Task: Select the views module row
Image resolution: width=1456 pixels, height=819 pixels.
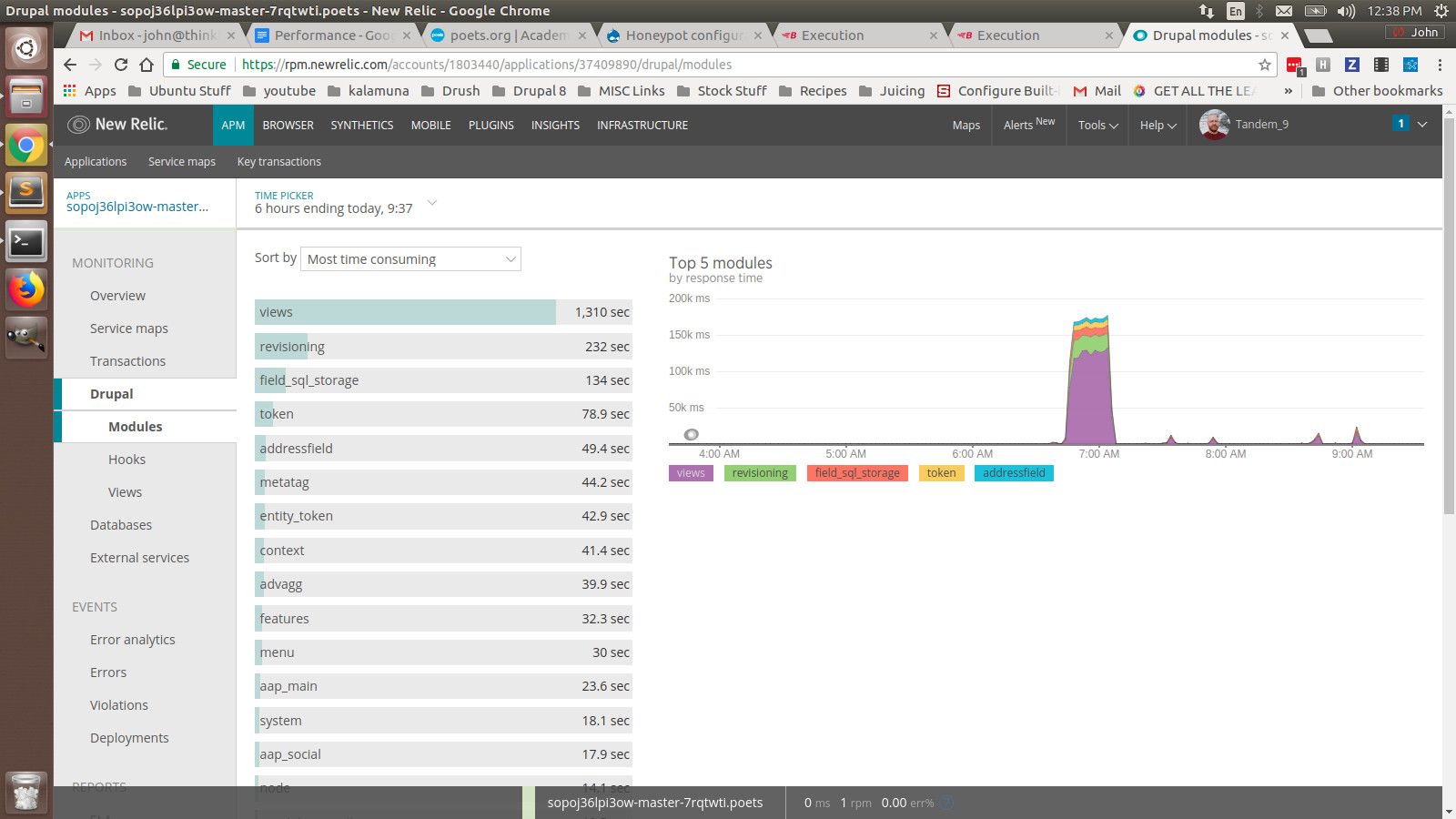Action: pyautogui.click(x=443, y=312)
